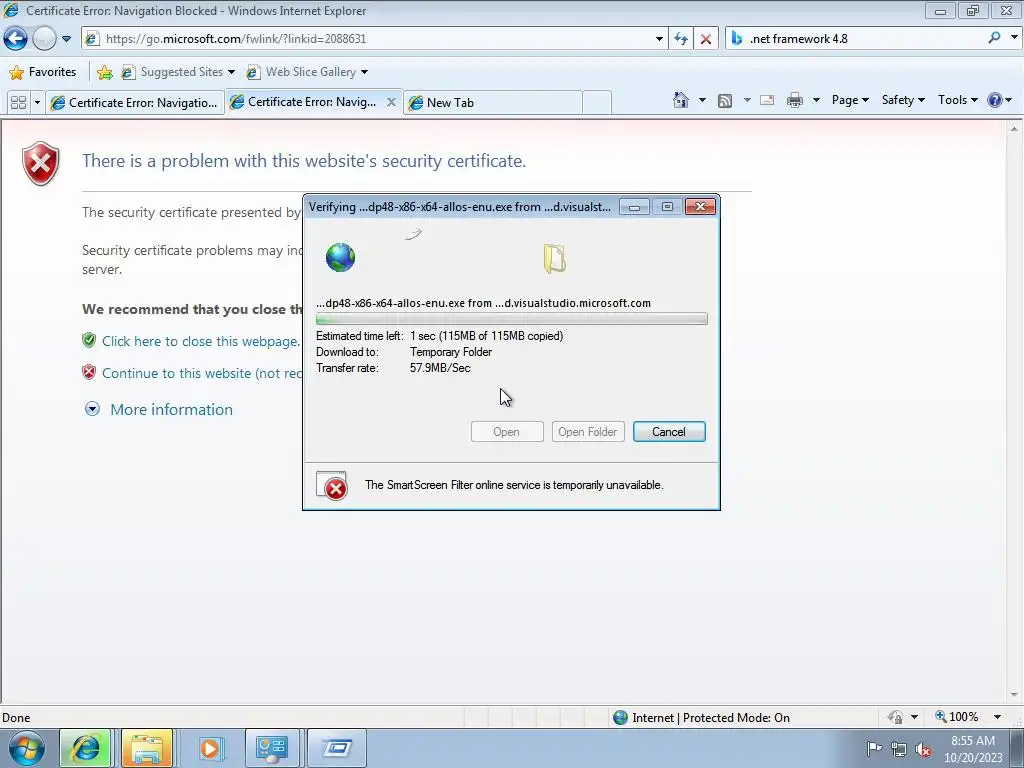Click the Stop loading red X icon

click(x=706, y=39)
